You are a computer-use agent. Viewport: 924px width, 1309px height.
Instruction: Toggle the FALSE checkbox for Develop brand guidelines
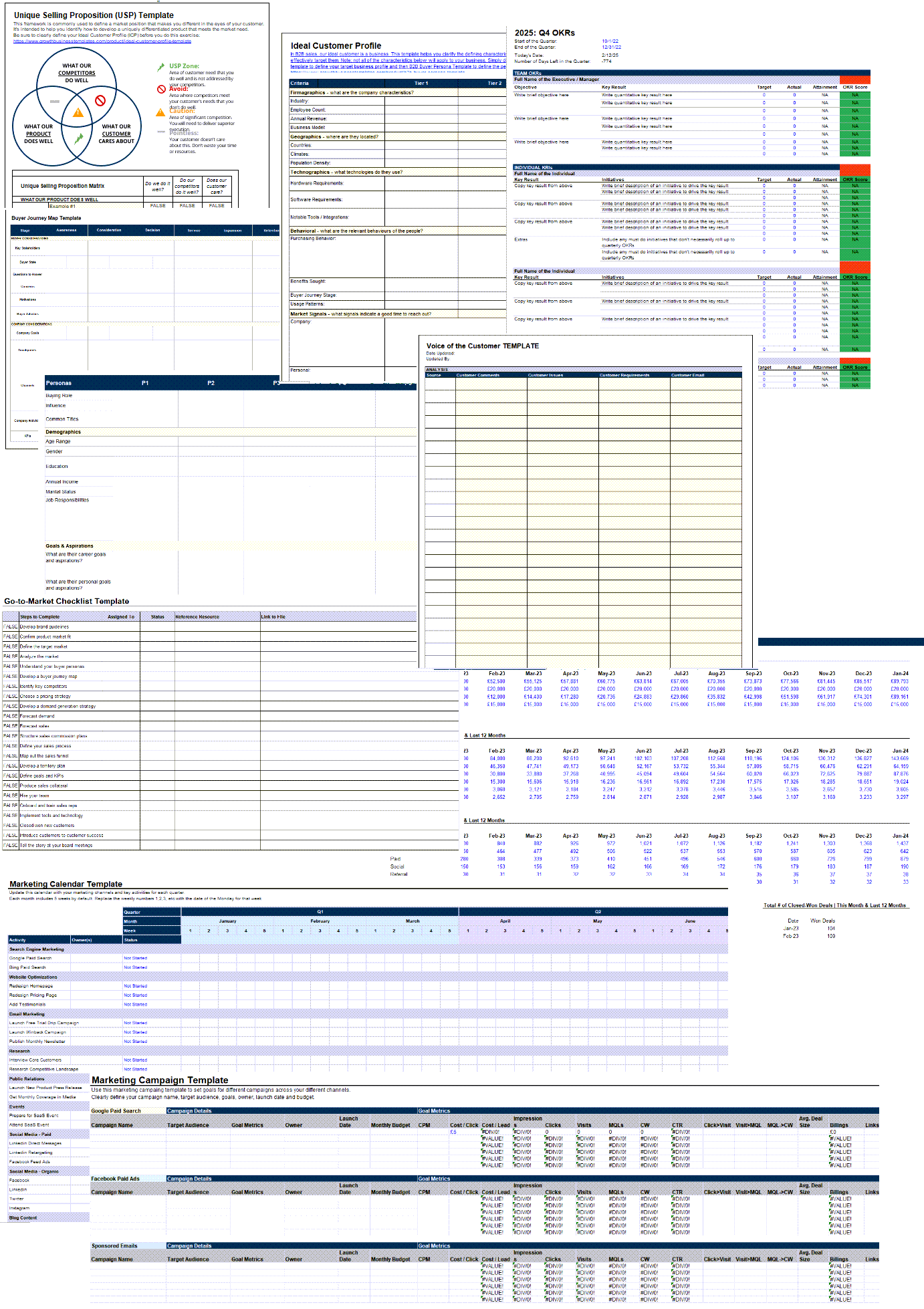pos(11,627)
